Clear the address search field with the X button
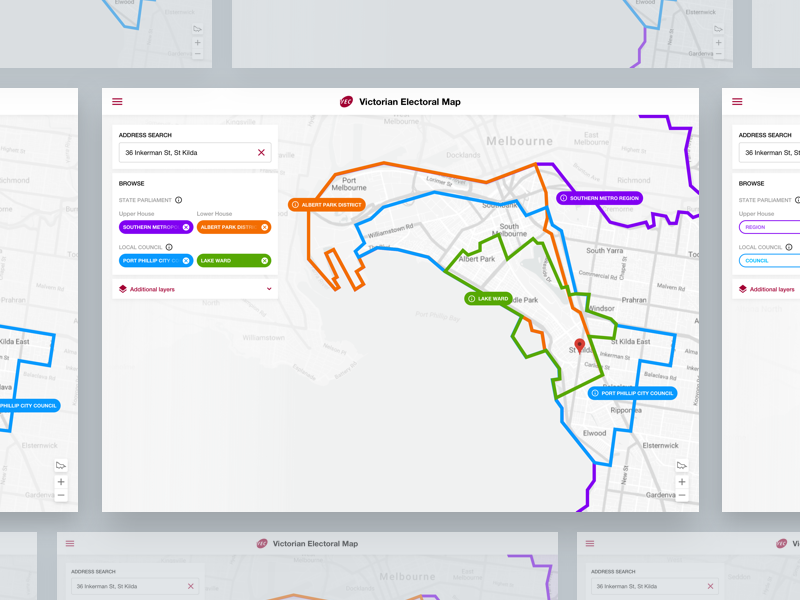The image size is (800, 600). click(x=260, y=152)
